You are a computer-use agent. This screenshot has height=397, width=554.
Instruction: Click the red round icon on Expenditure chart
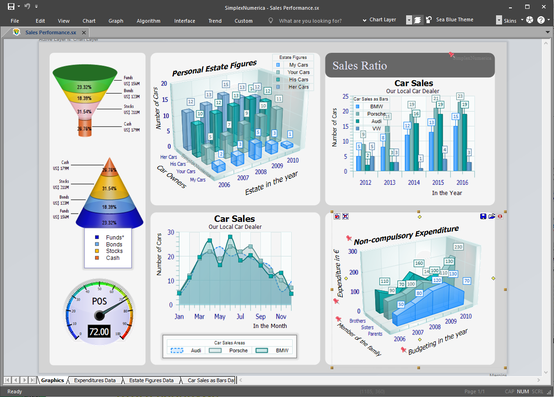[x=500, y=216]
